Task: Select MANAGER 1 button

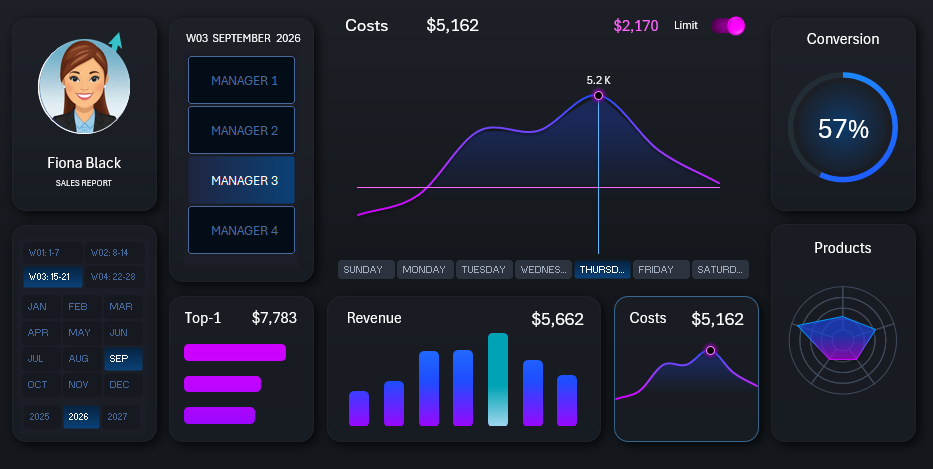Action: pos(241,81)
